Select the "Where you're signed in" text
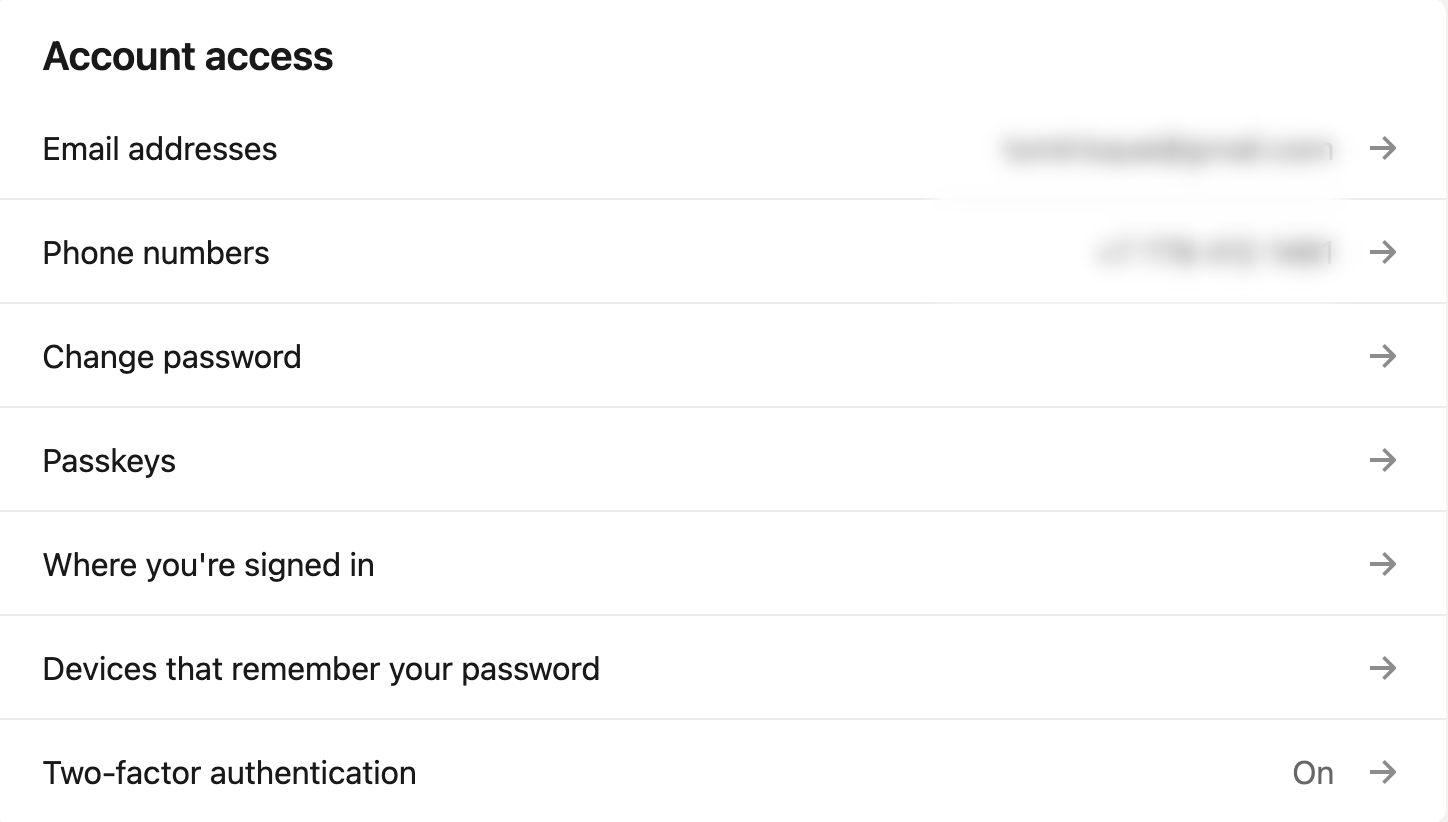 point(208,565)
